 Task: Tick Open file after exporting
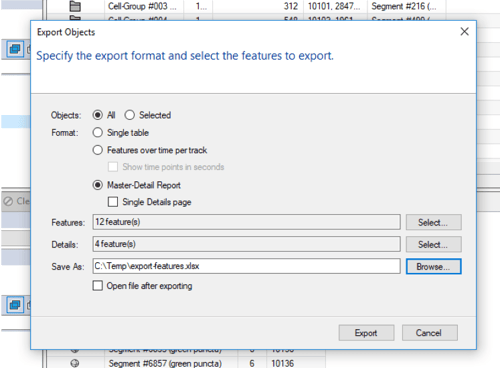[x=97, y=286]
